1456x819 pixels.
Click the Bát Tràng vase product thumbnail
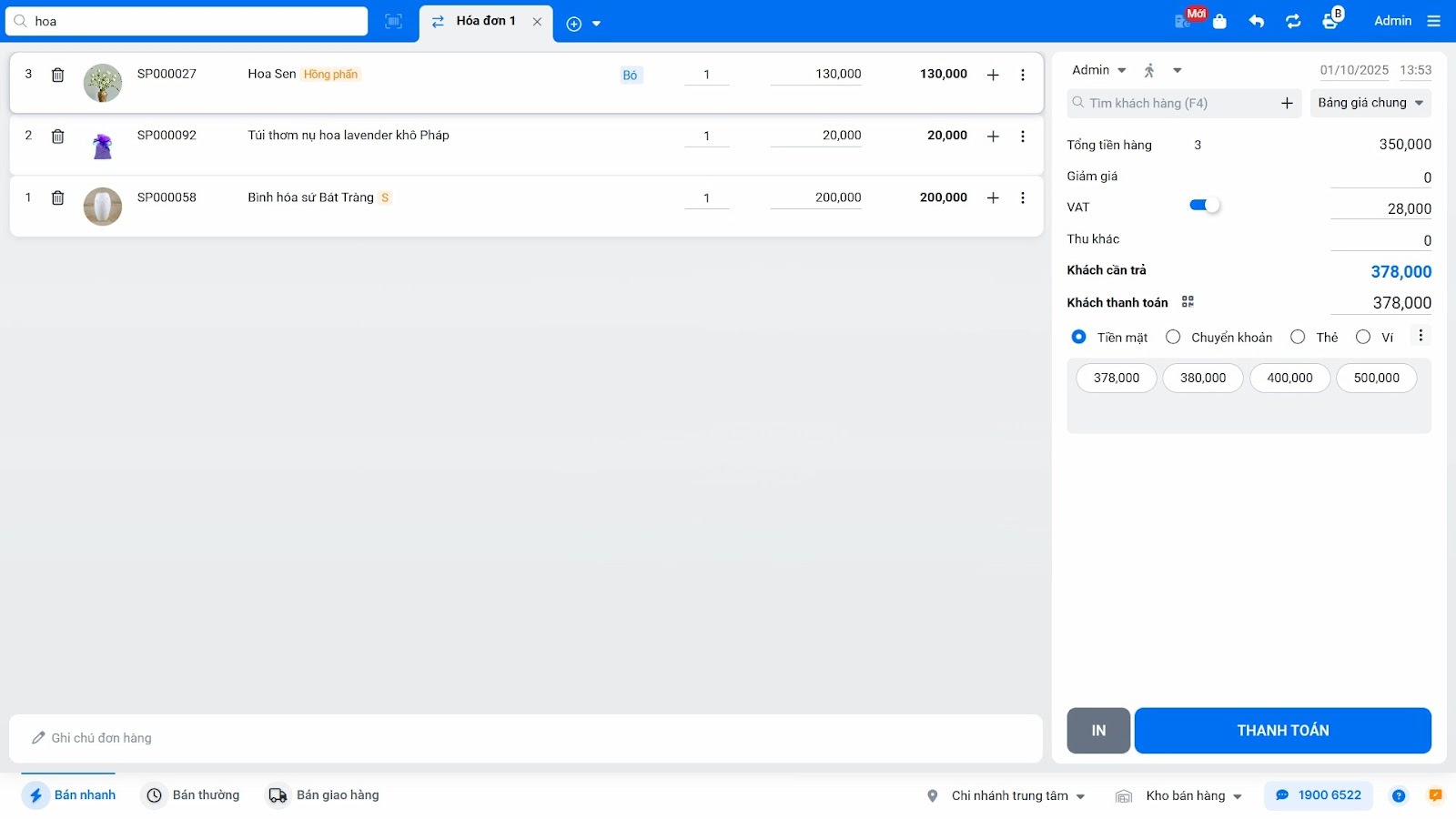103,207
